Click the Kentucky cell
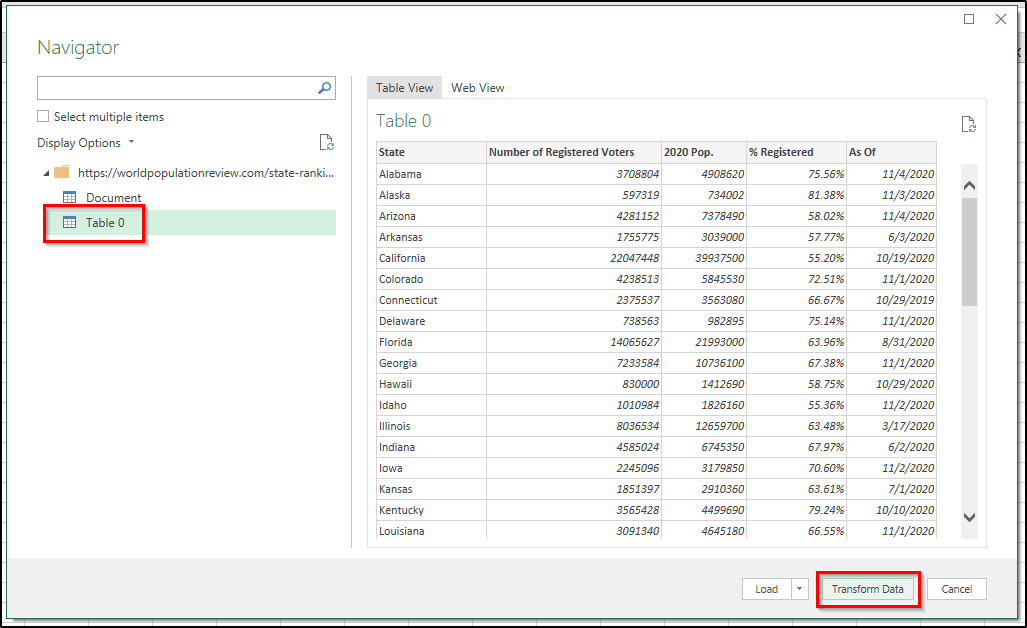This screenshot has height=628, width=1027. tap(431, 509)
